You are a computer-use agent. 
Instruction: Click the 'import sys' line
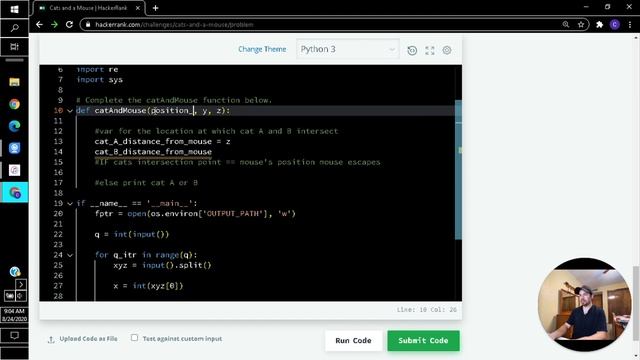click(x=99, y=80)
